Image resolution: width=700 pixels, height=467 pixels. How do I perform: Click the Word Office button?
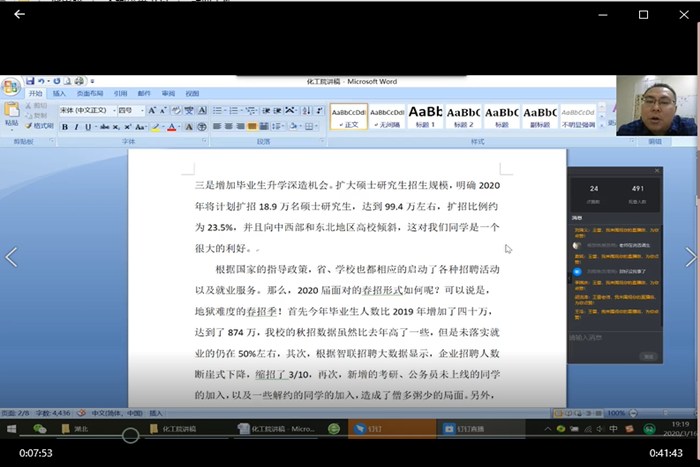coord(10,87)
